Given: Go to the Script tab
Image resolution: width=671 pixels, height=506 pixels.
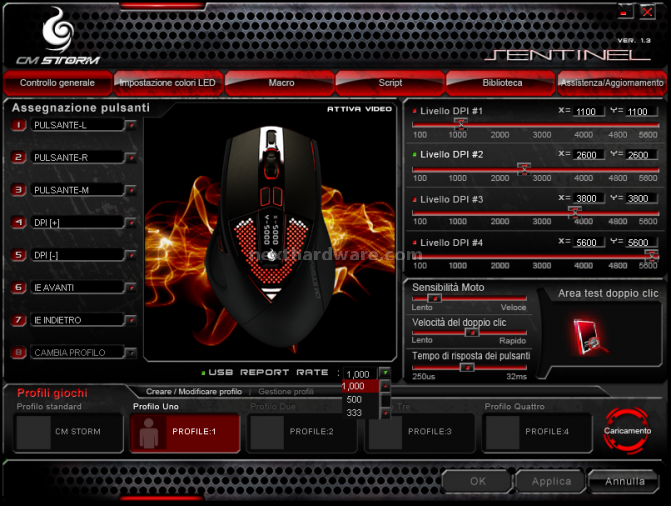Looking at the screenshot, I should pos(390,83).
